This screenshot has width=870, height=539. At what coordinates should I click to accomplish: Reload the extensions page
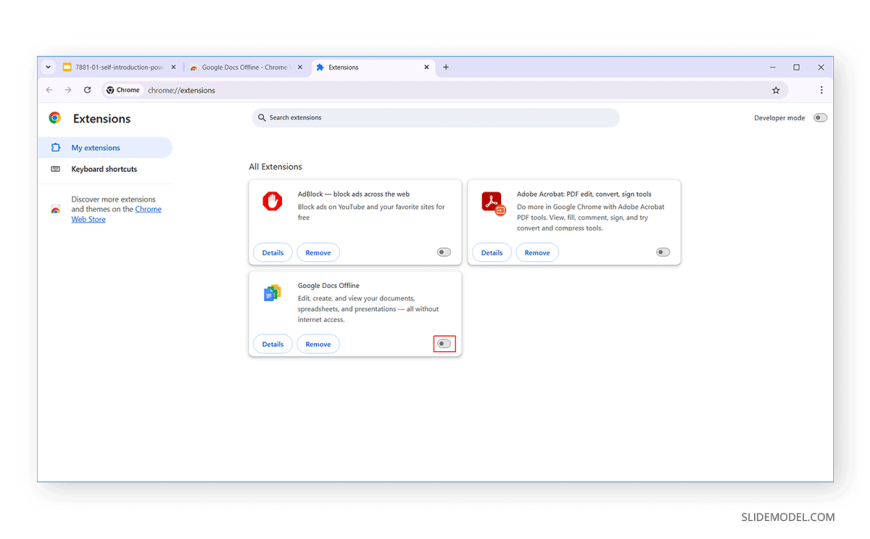pos(87,90)
